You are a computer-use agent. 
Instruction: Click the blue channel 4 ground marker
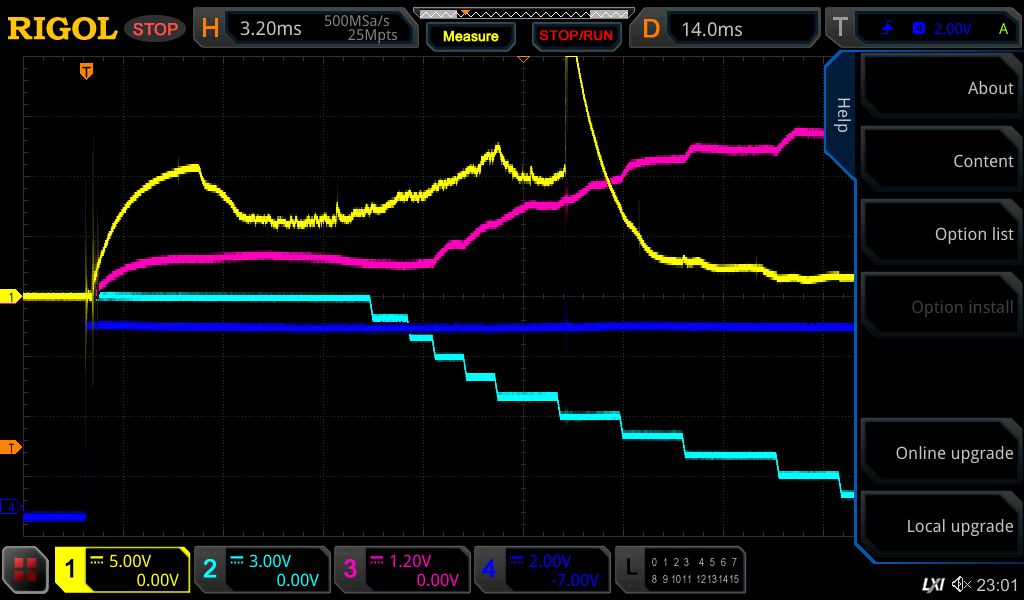click(12, 508)
